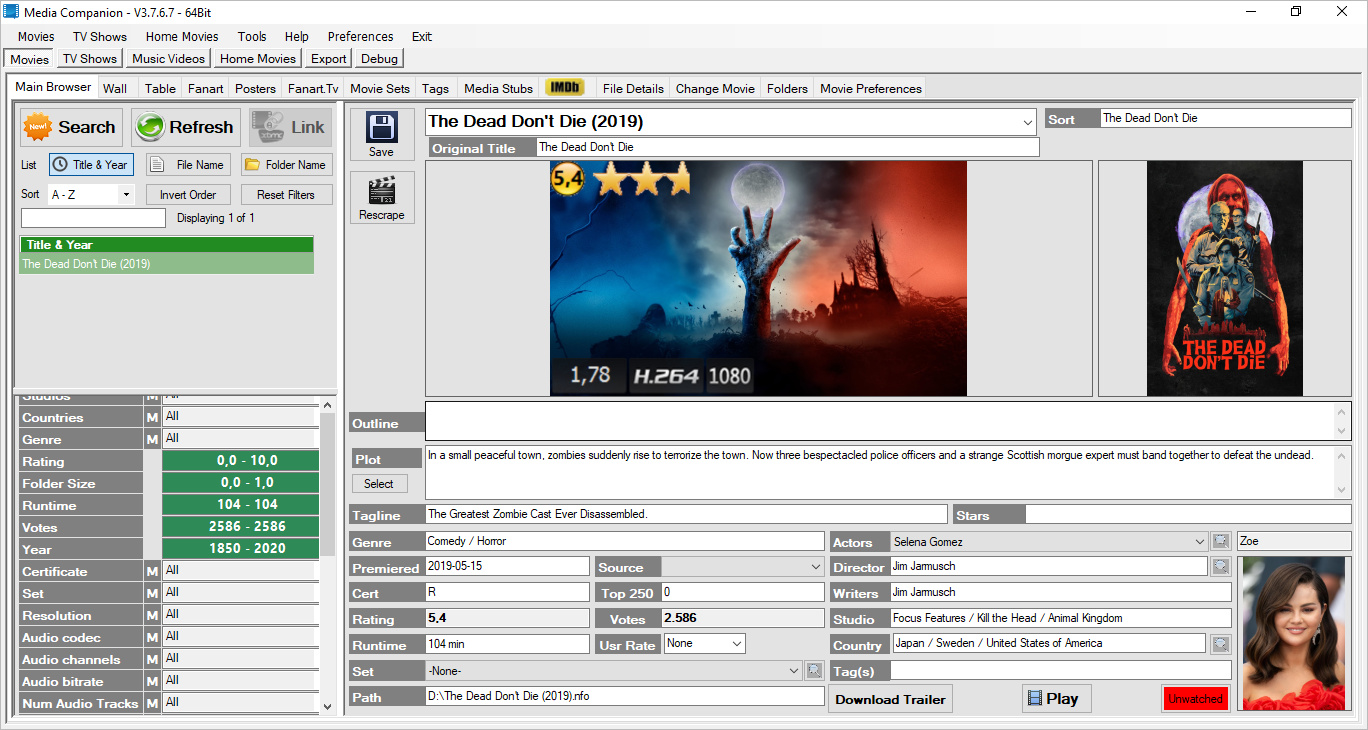Image resolution: width=1368 pixels, height=730 pixels.
Task: Click the Year range 1850 - 2020 bar
Action: (x=240, y=549)
